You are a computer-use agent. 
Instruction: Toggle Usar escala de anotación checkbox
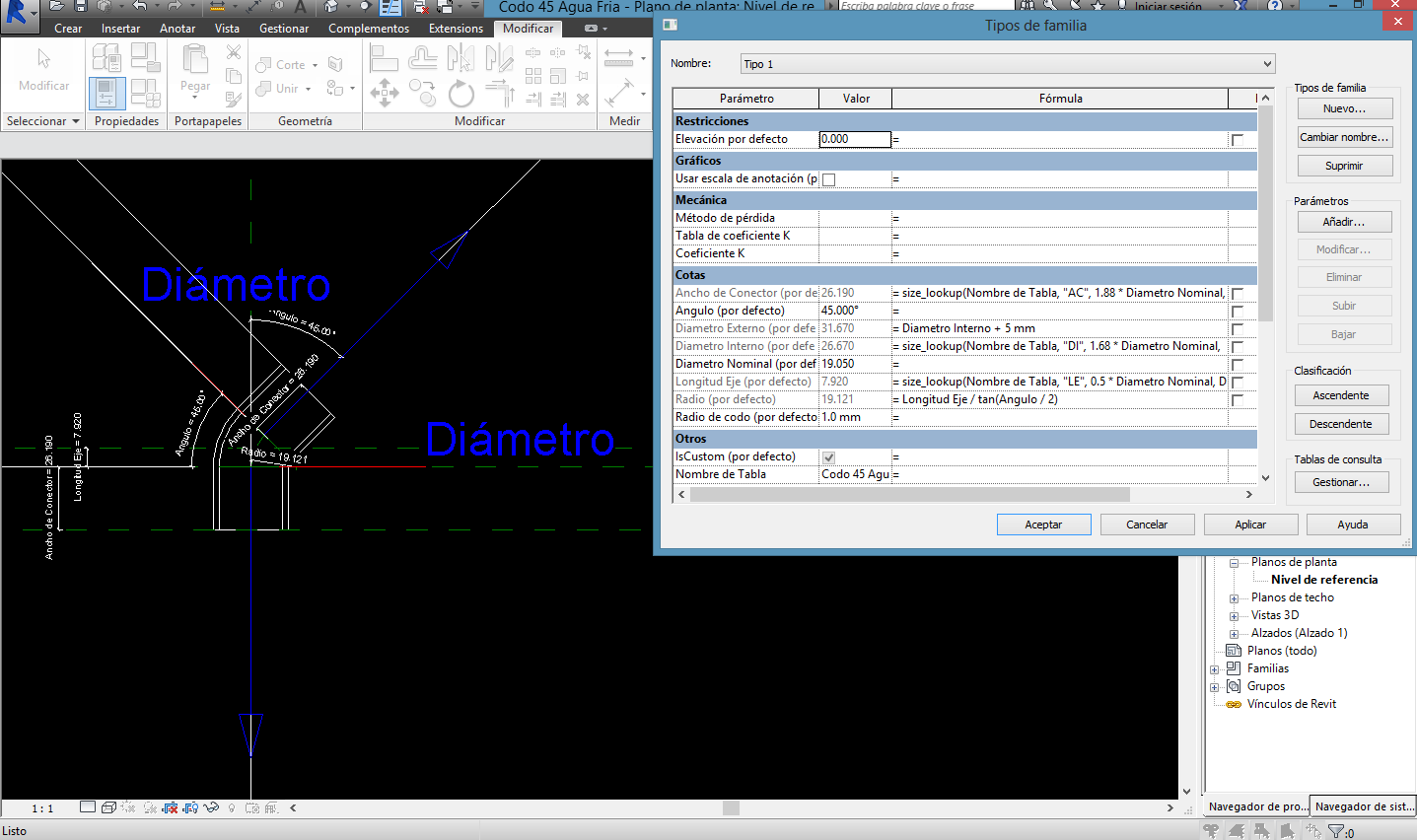click(828, 179)
